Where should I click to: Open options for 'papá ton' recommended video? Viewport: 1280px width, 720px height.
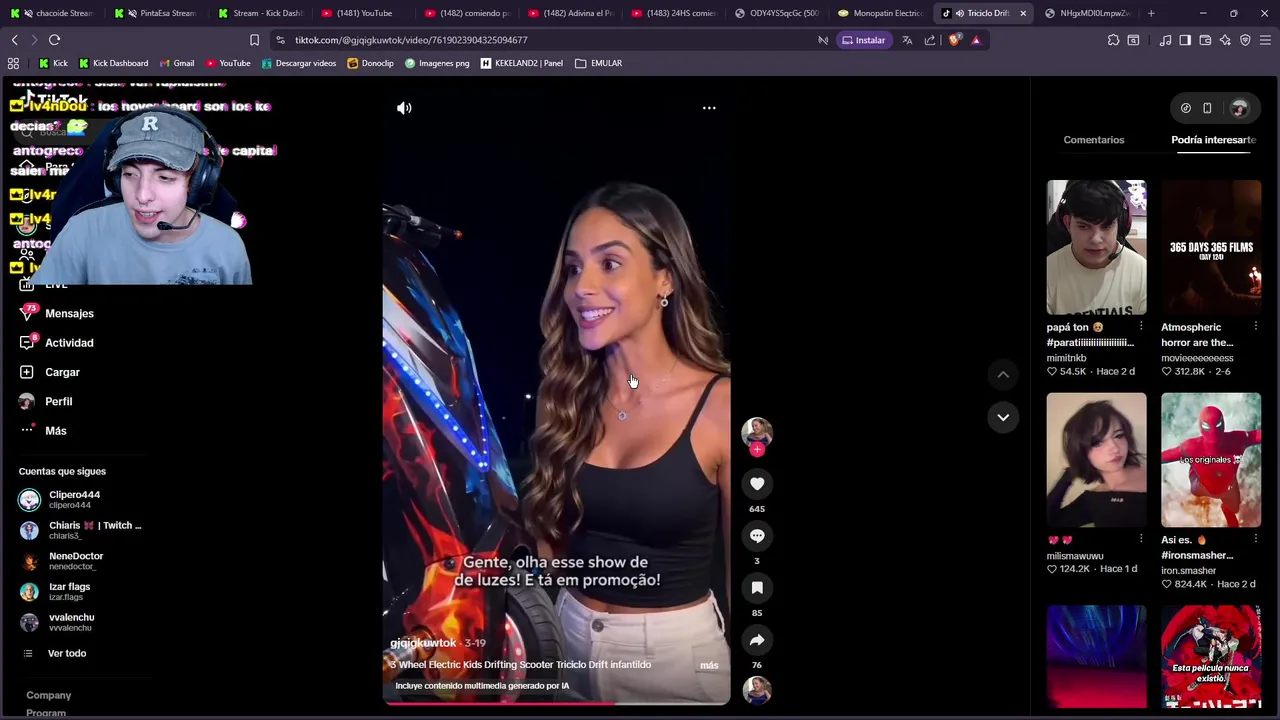[1141, 327]
